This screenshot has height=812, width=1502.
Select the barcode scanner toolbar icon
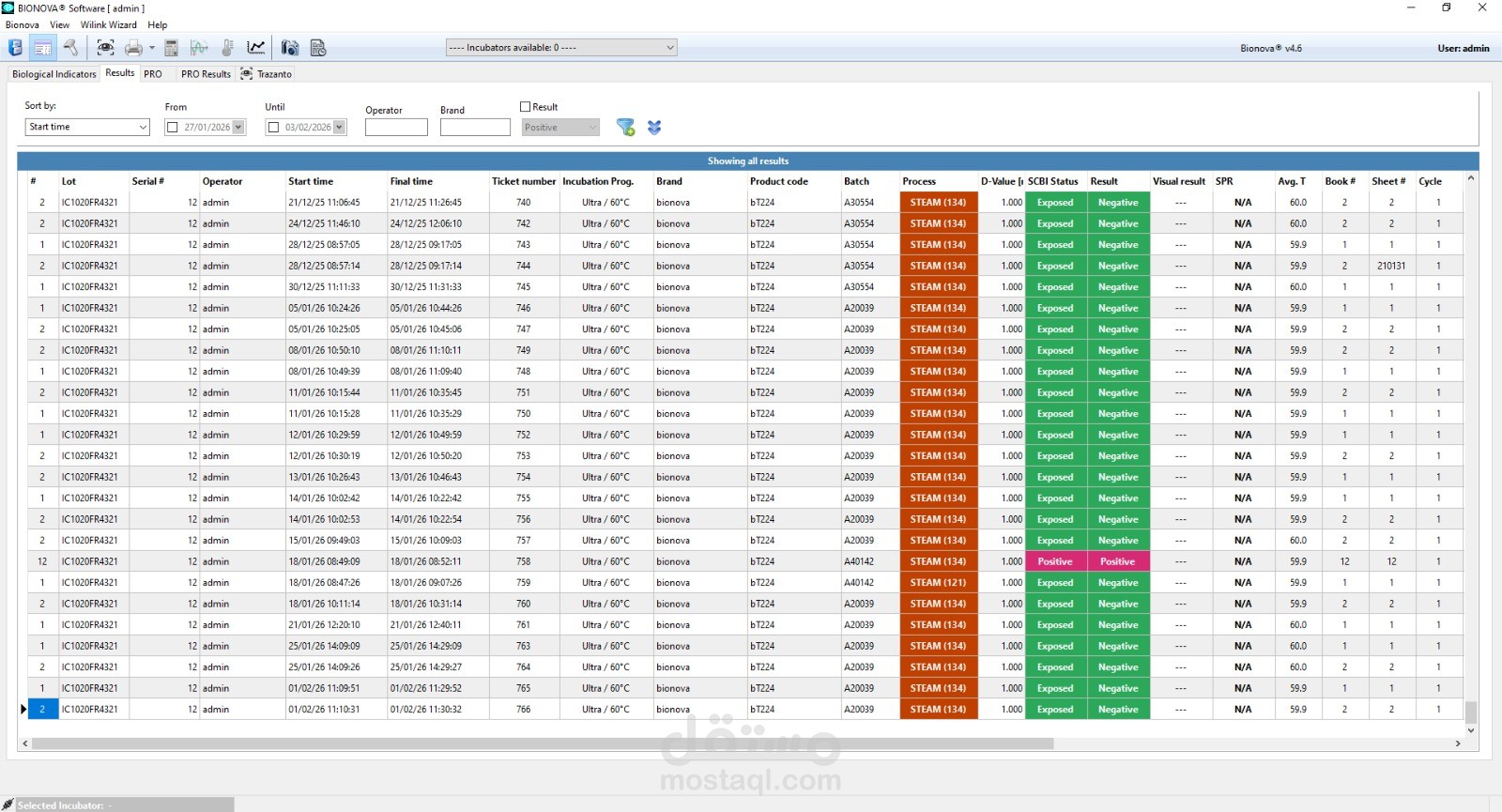coord(70,48)
